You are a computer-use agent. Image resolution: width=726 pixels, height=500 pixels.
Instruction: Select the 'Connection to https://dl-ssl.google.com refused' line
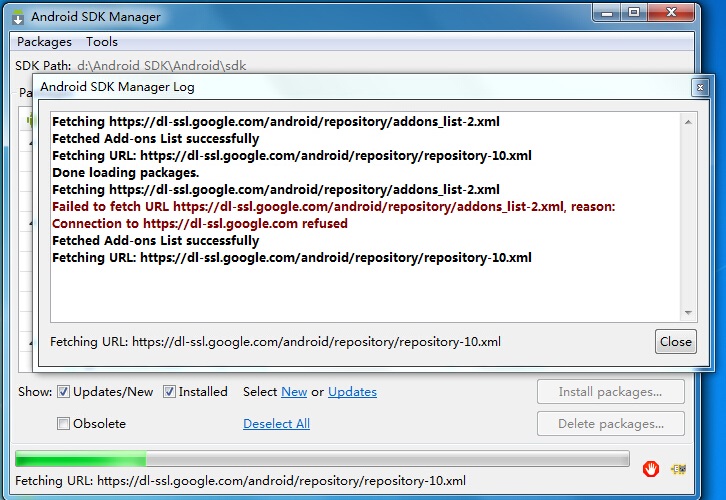tap(200, 224)
